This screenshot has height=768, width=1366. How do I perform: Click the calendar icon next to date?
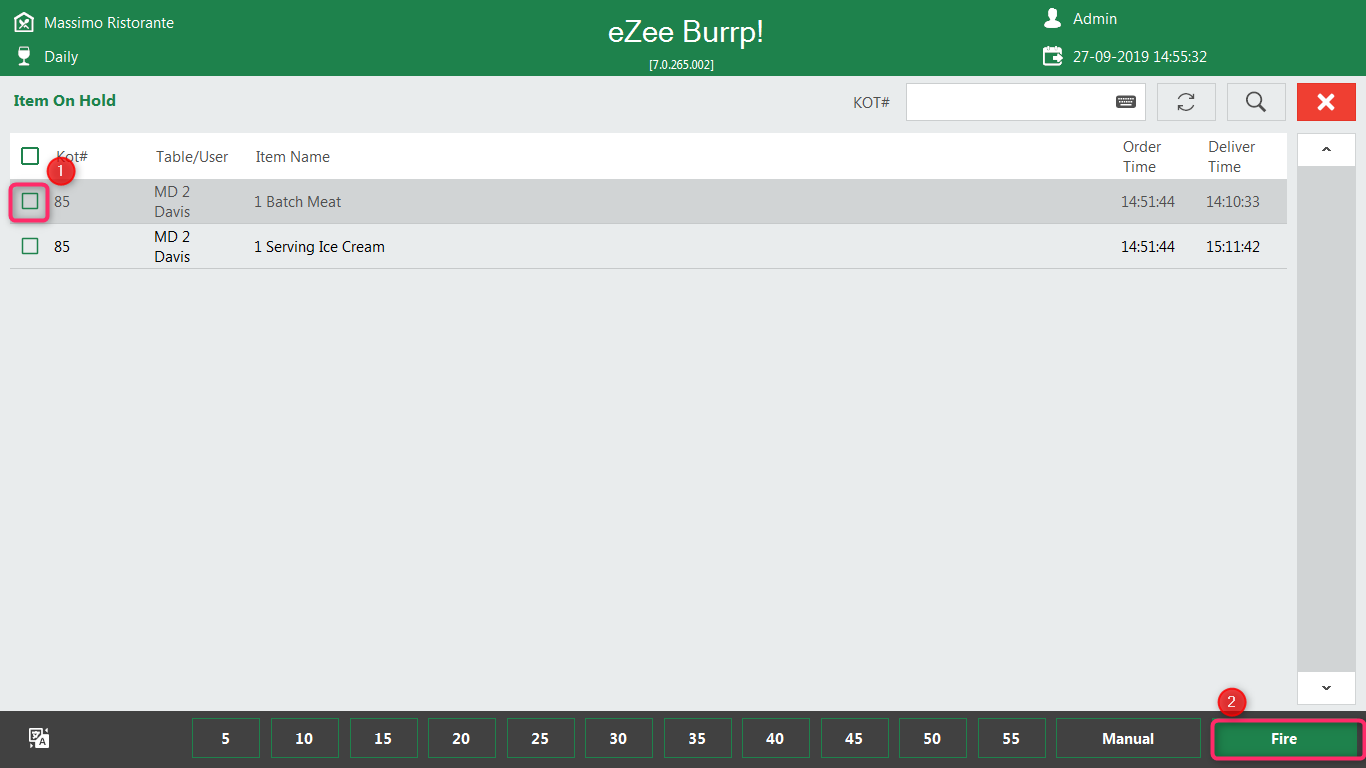1052,56
